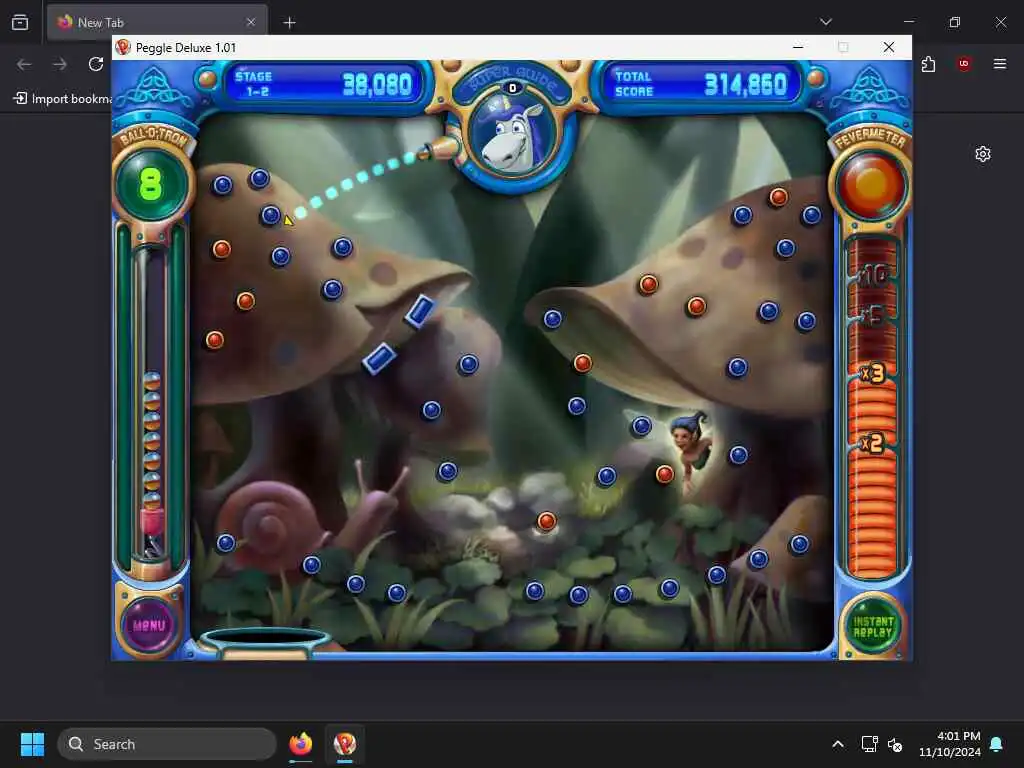
Task: Open Firefox recent browsing view icon
Action: coord(20,22)
